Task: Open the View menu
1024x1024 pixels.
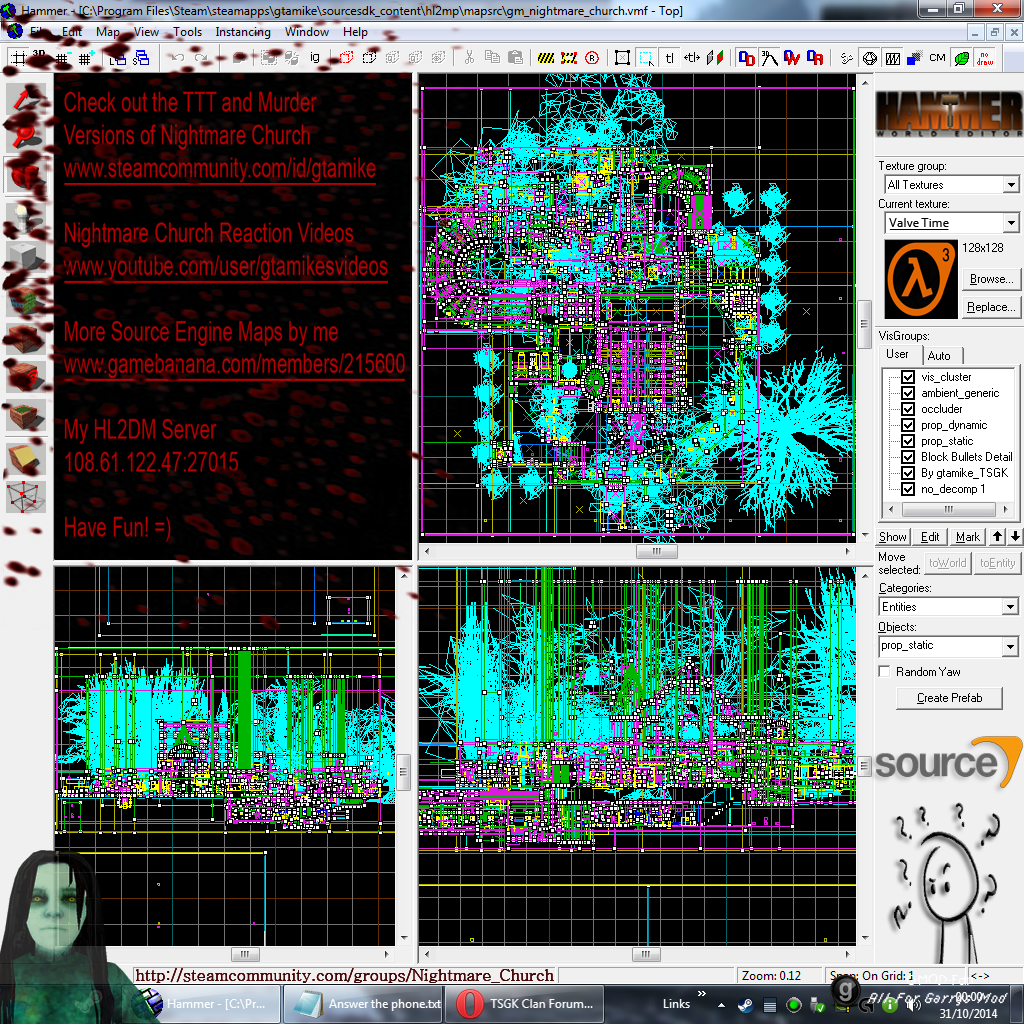Action: (146, 31)
